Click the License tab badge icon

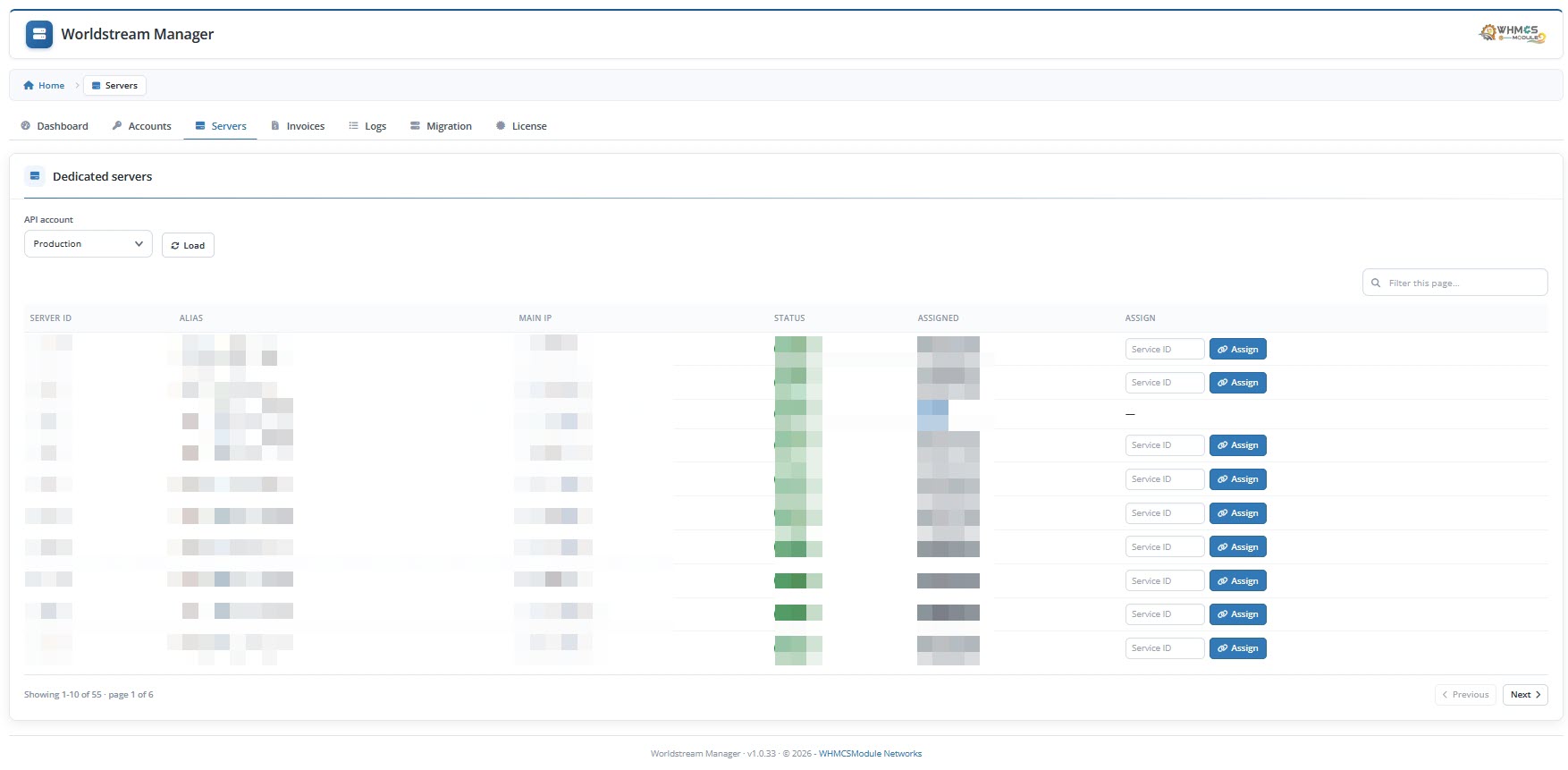501,126
